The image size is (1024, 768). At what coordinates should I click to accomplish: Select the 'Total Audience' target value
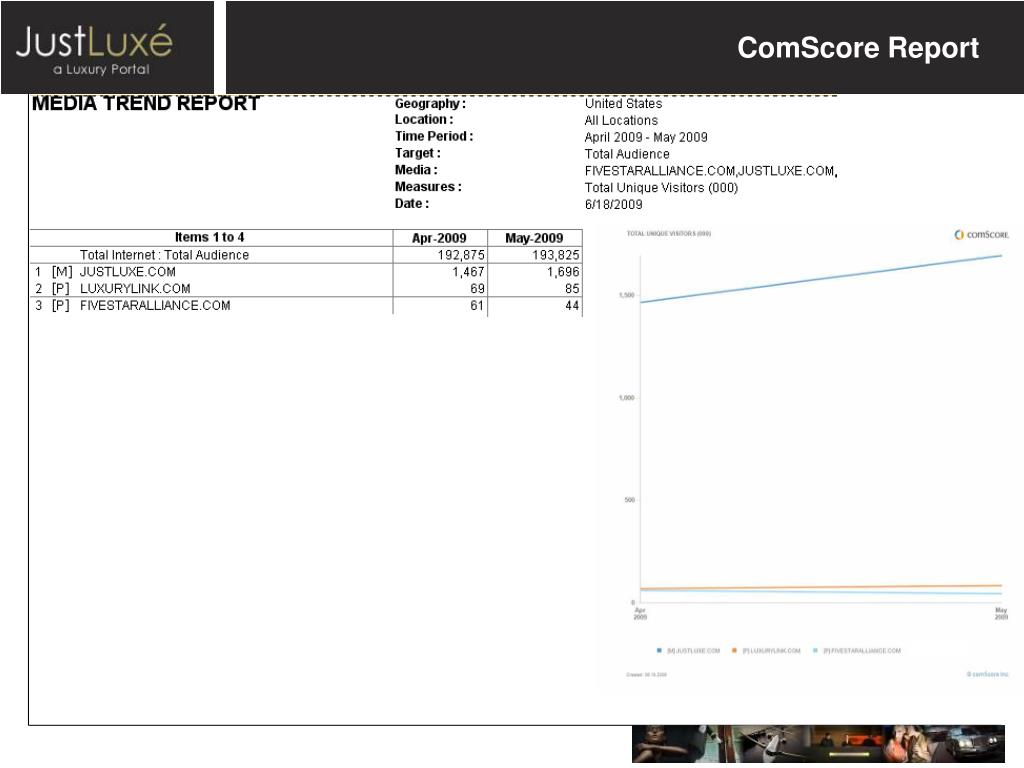627,154
